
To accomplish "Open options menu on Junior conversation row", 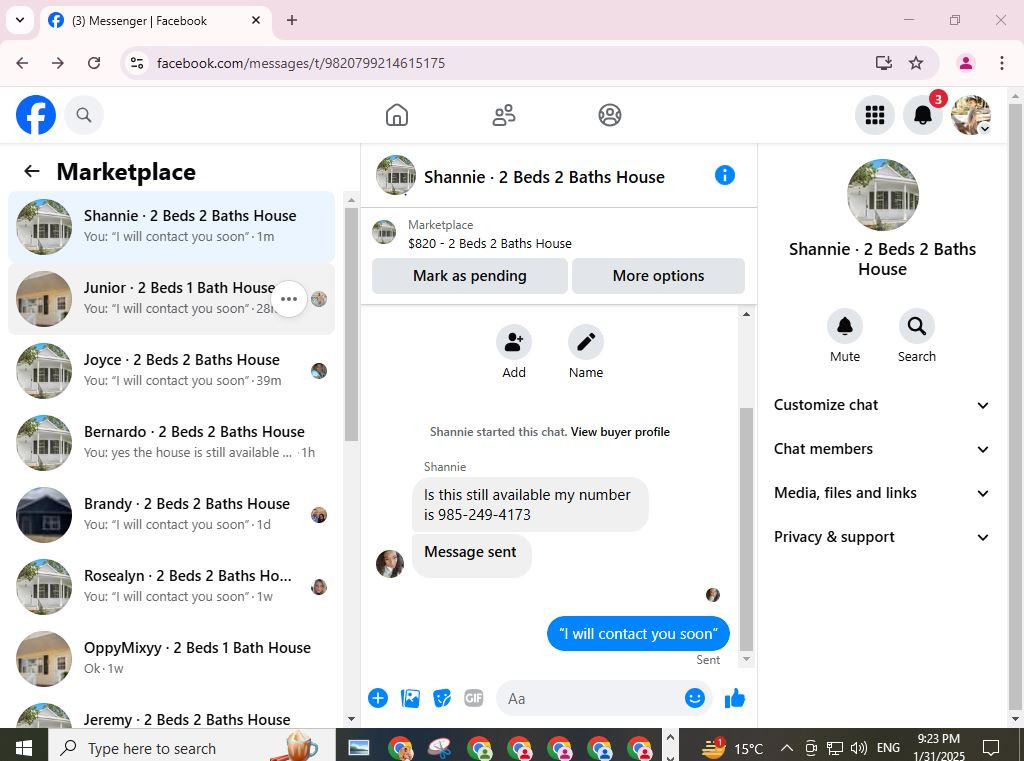I will point(289,299).
